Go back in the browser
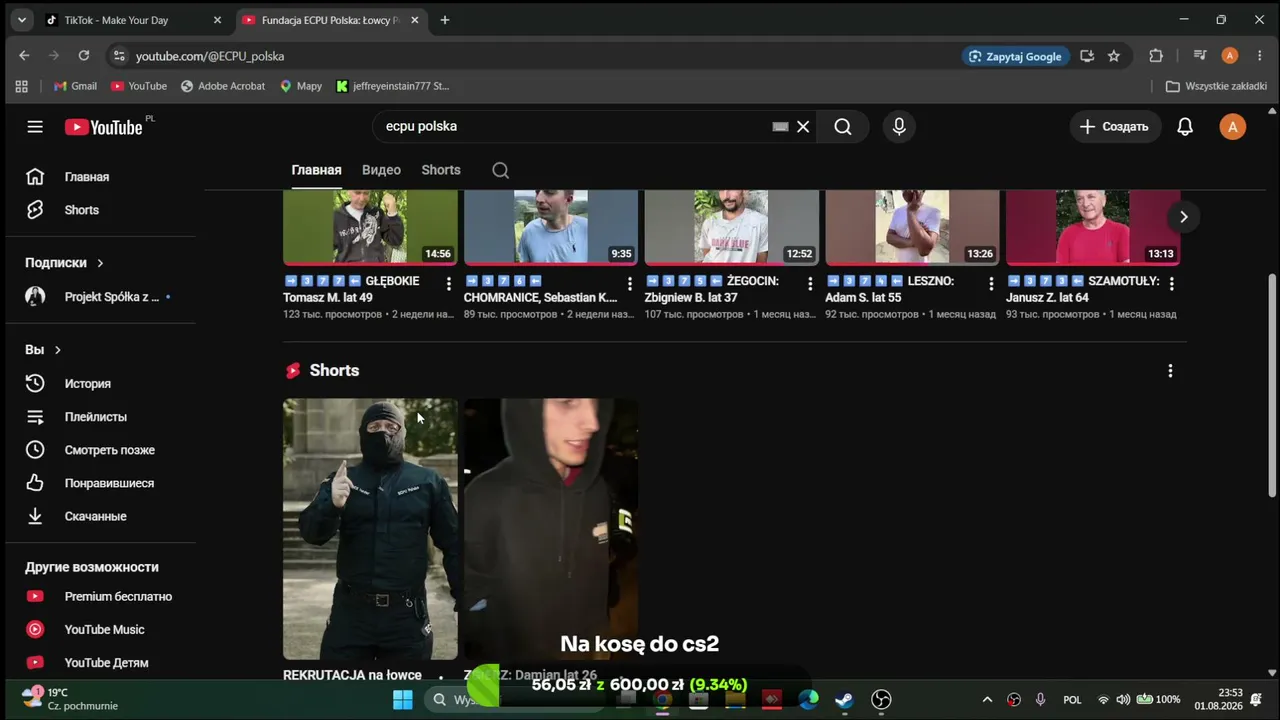1280x720 pixels. tap(24, 56)
